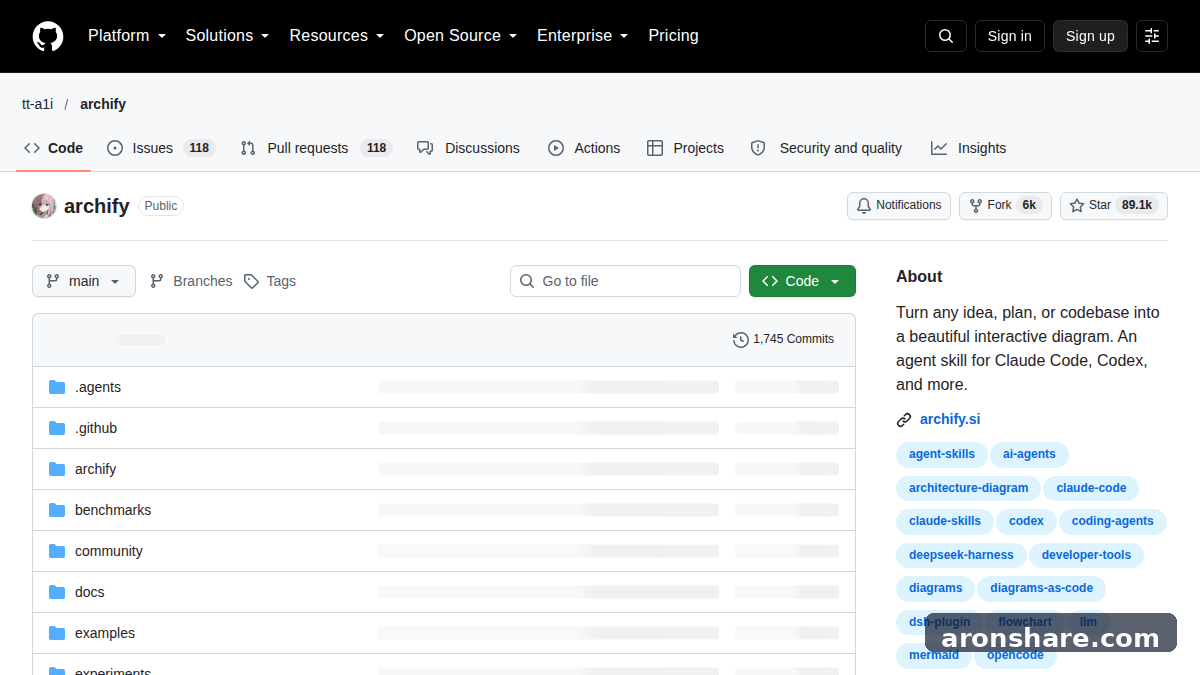Click the Notifications bell button
Screen dimensions: 1200x675
click(x=898, y=206)
